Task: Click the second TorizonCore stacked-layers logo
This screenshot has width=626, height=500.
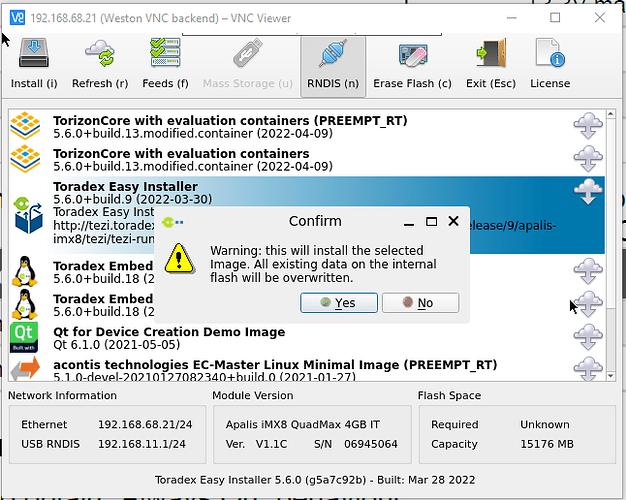Action: click(25, 159)
